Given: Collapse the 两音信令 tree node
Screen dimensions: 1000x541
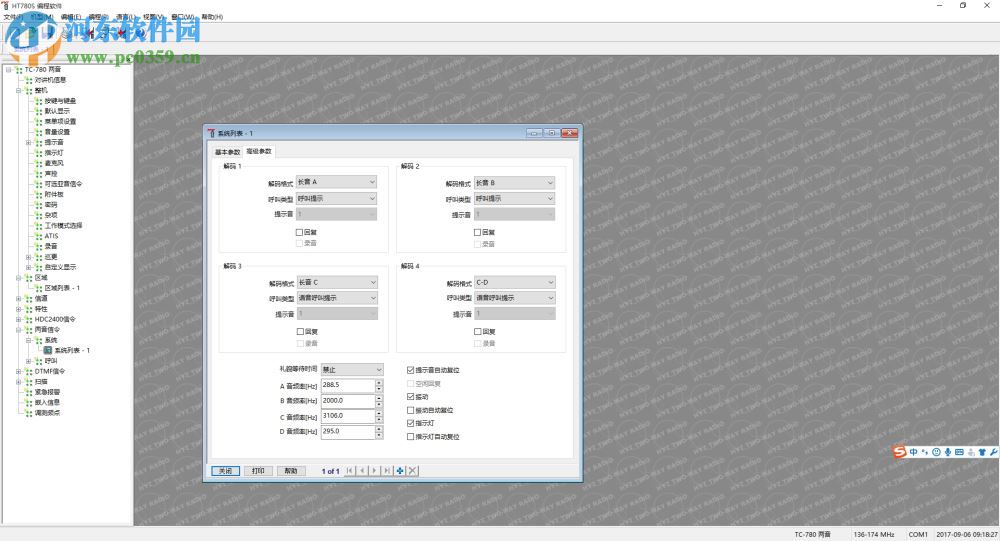Looking at the screenshot, I should click(x=18, y=330).
